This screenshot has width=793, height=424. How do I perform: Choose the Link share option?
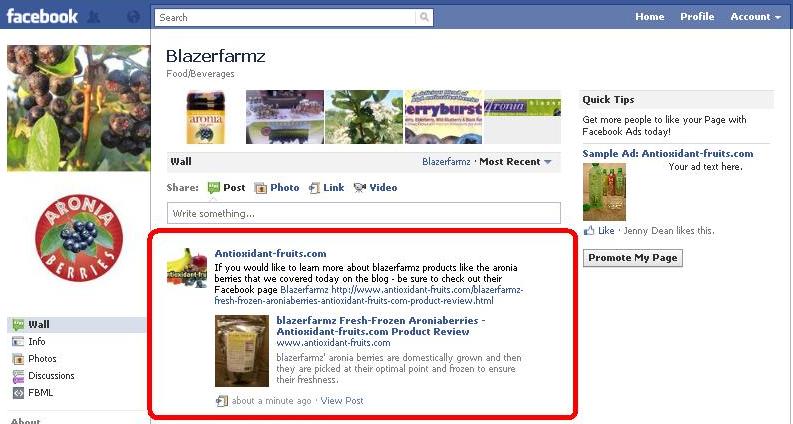327,188
